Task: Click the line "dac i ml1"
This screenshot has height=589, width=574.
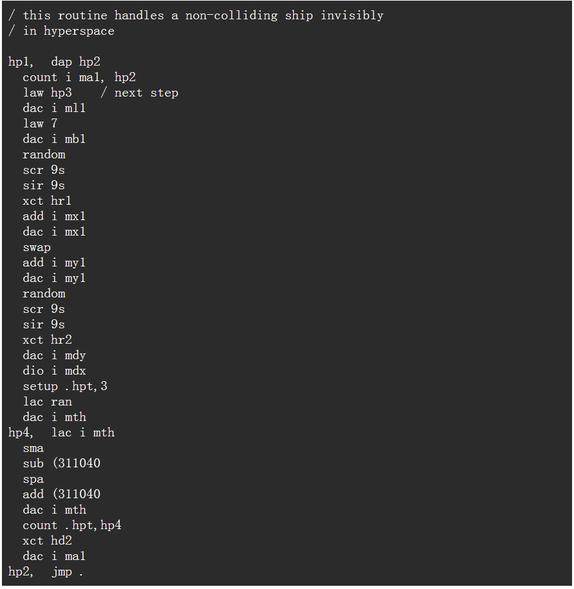Action: (x=54, y=108)
